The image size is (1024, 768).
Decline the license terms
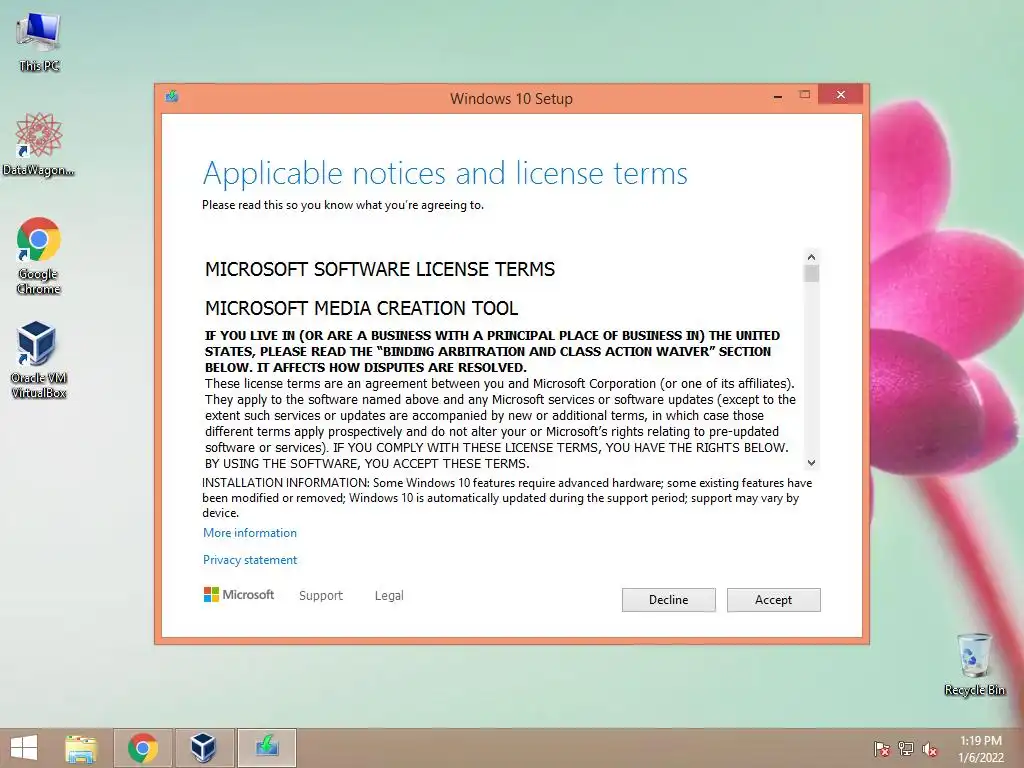click(x=668, y=600)
